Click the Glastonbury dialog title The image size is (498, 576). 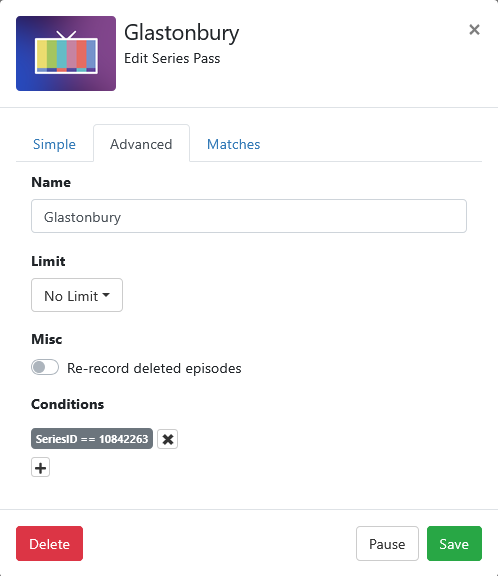pos(182,33)
